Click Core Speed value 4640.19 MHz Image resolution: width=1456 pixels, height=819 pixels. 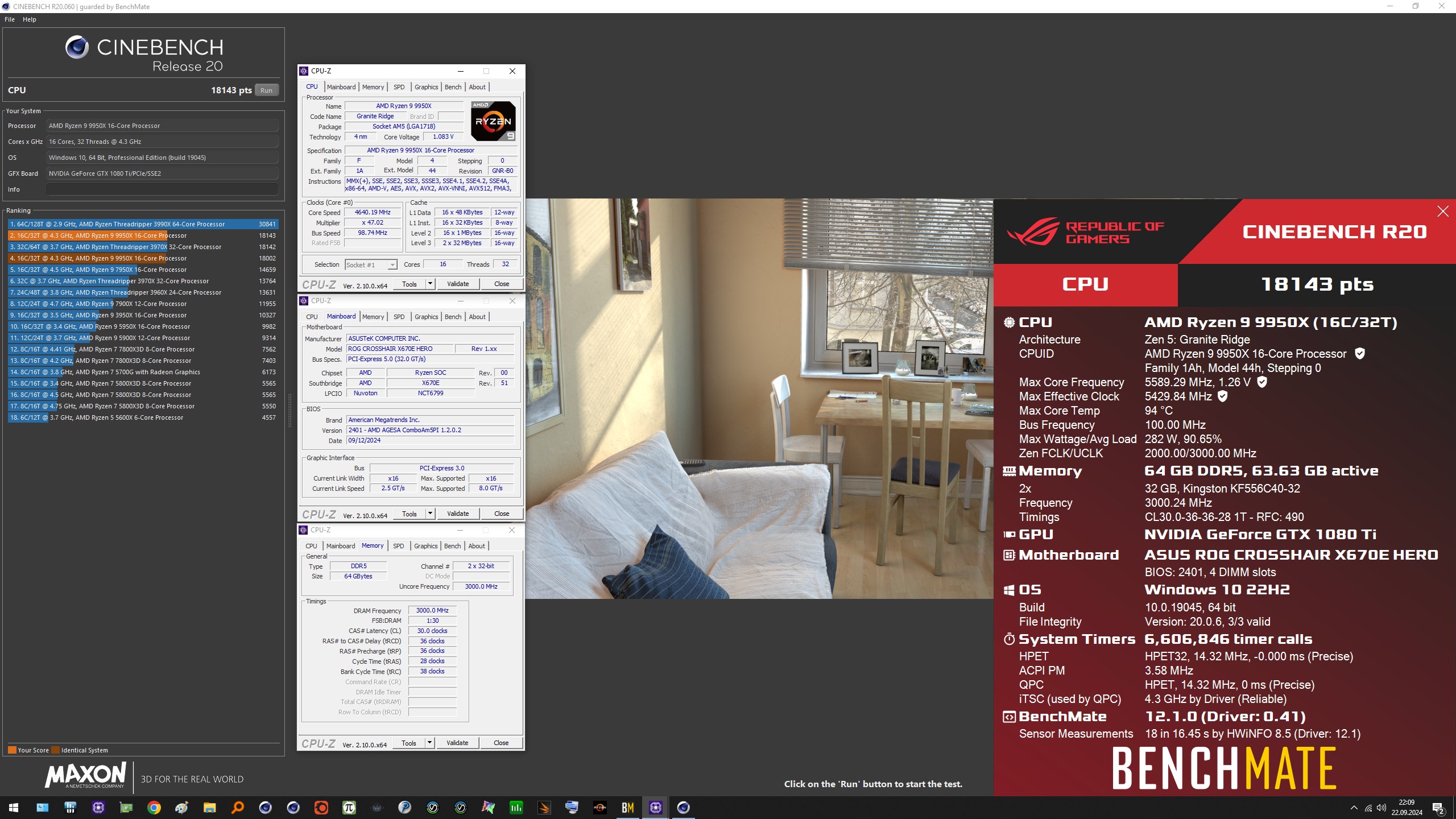tap(373, 213)
